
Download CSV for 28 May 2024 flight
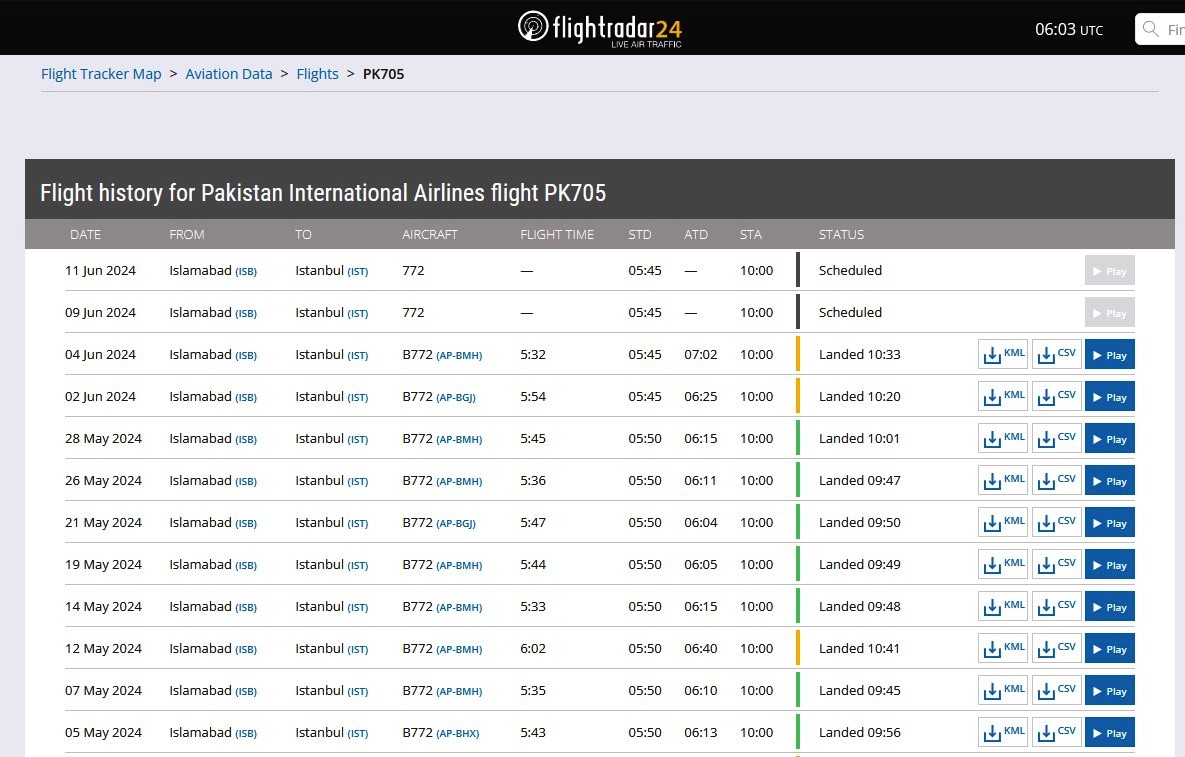1057,438
